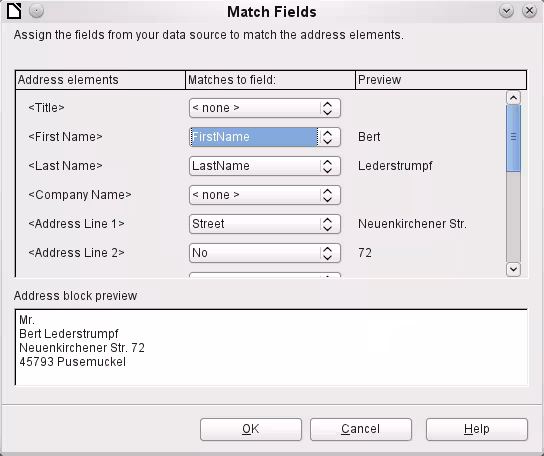The image size is (544, 456).
Task: Click the spinner arrows of the Title combo box
Action: 327,108
